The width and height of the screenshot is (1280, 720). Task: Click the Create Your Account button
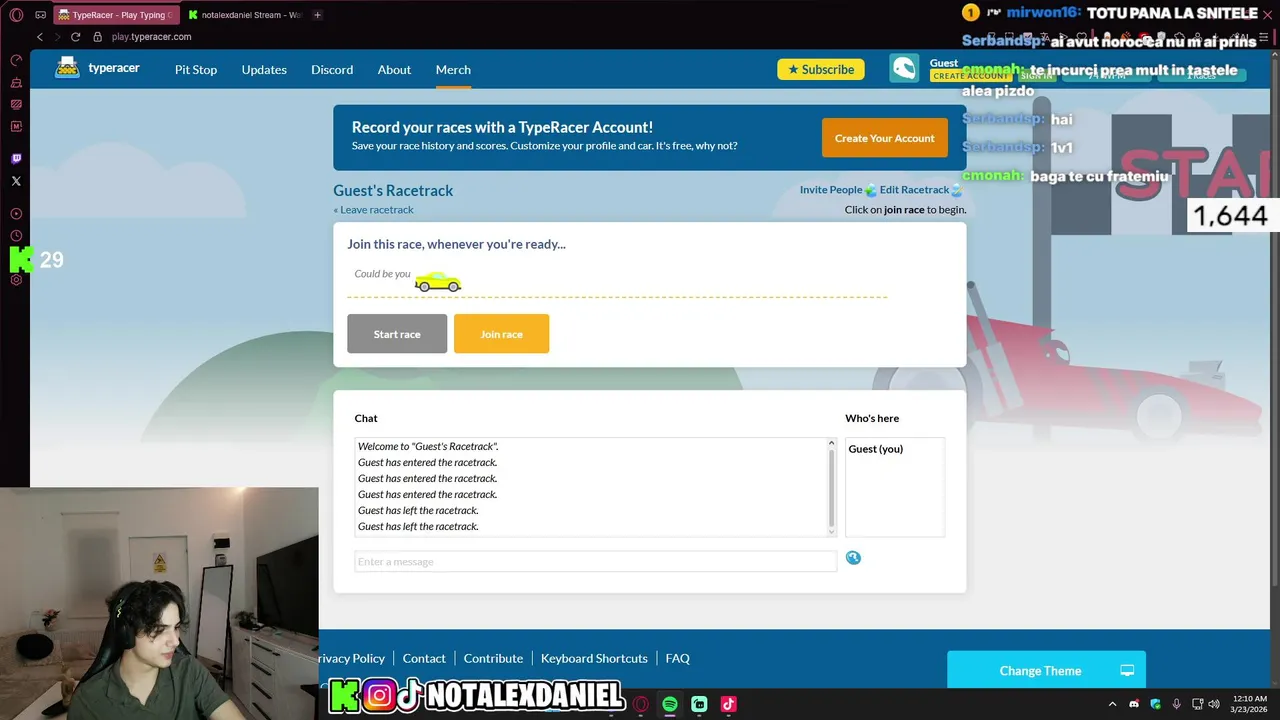point(885,138)
